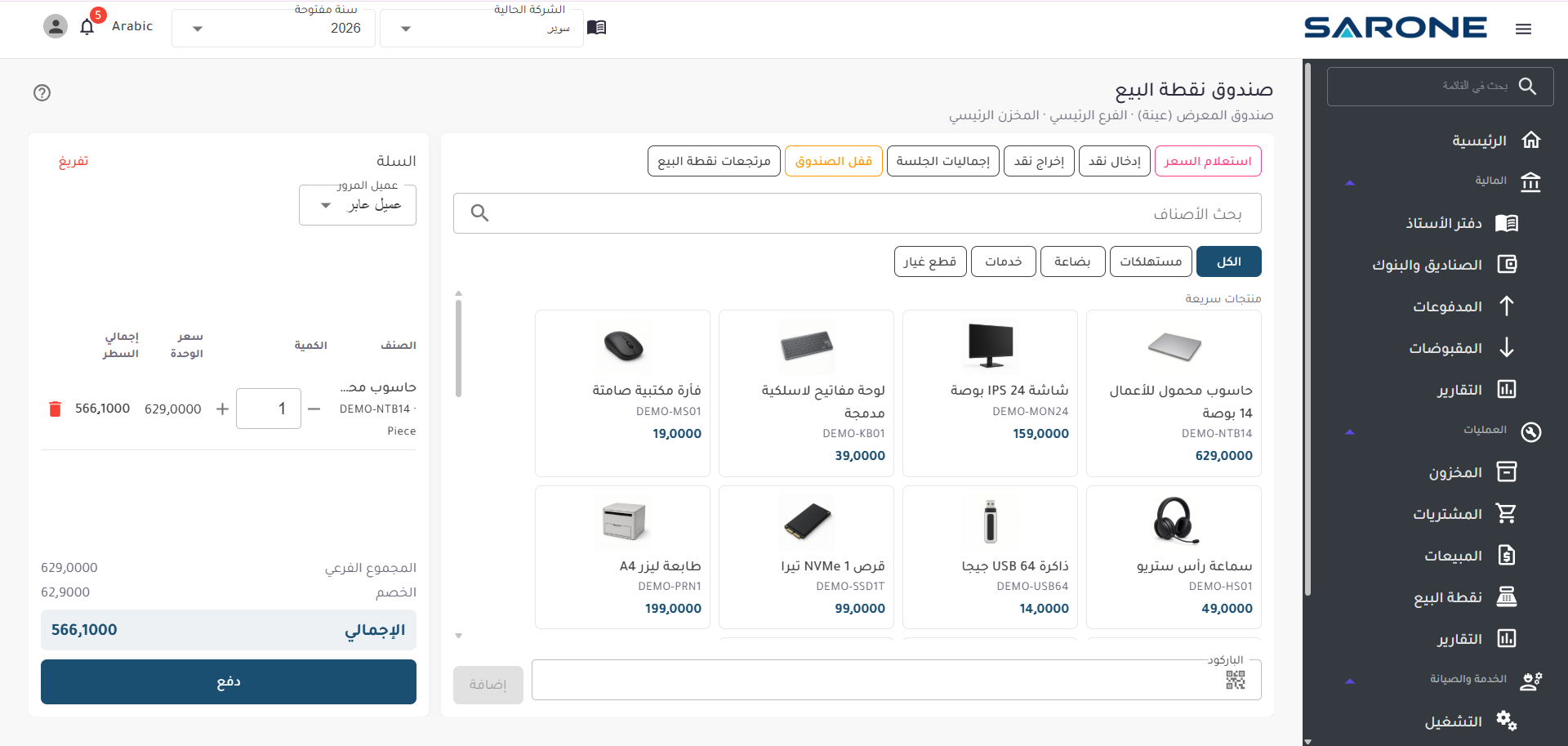Select the مستهلكات category filter
1568x746 pixels.
point(1151,261)
